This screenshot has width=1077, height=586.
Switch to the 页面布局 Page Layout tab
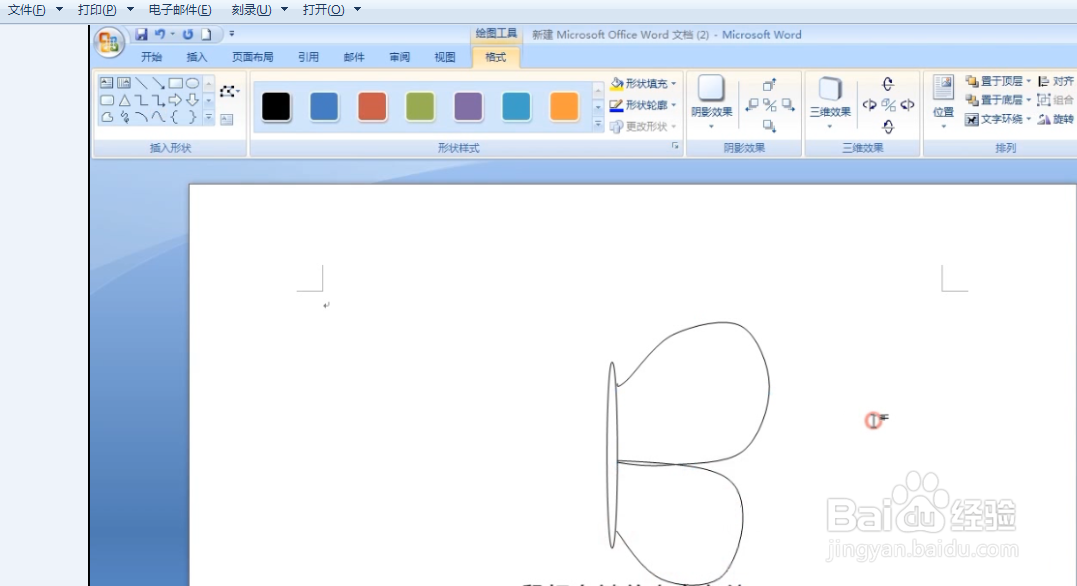pyautogui.click(x=252, y=57)
